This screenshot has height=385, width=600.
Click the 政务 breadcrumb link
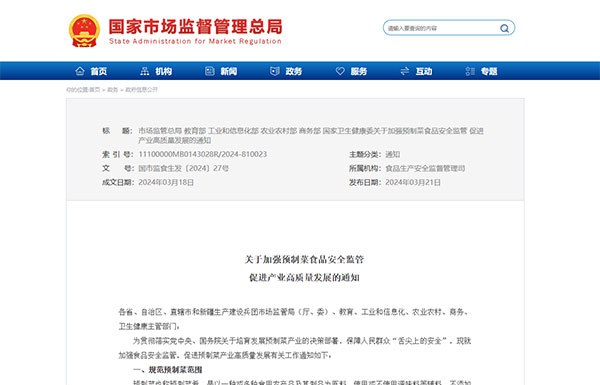(x=112, y=90)
